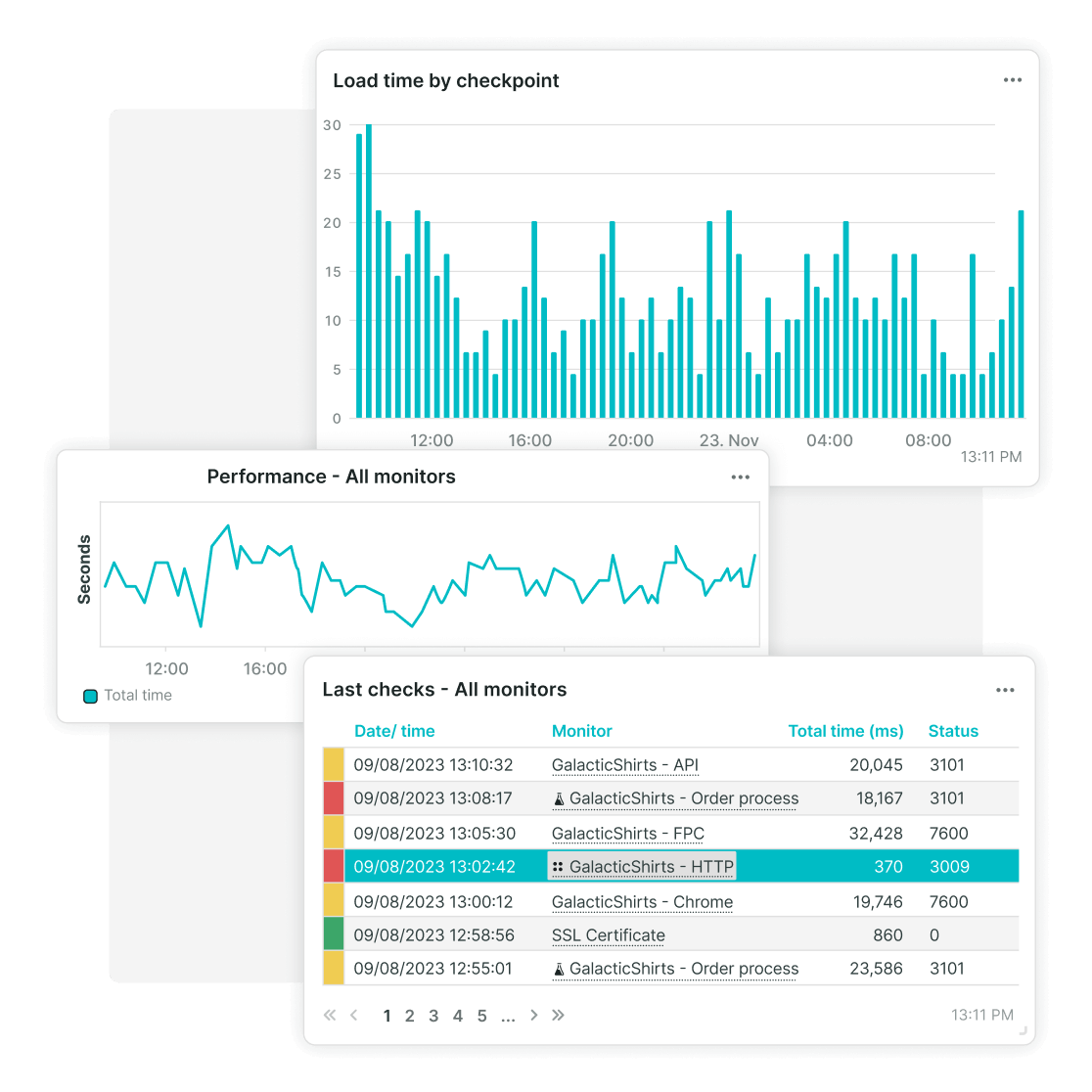The width and height of the screenshot is (1092, 1092).
Task: Open the GalacticShirts - API monitor link
Action: [625, 765]
